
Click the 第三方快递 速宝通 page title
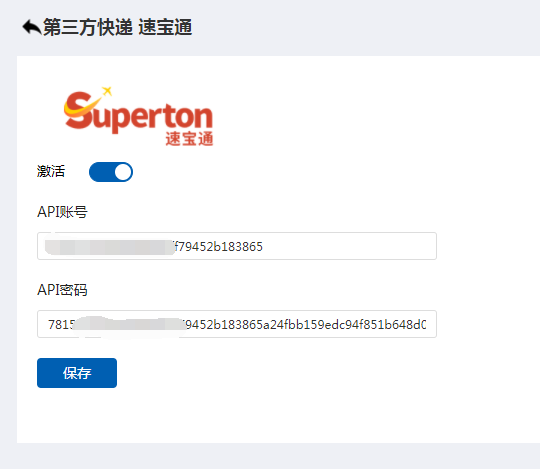pyautogui.click(x=117, y=27)
